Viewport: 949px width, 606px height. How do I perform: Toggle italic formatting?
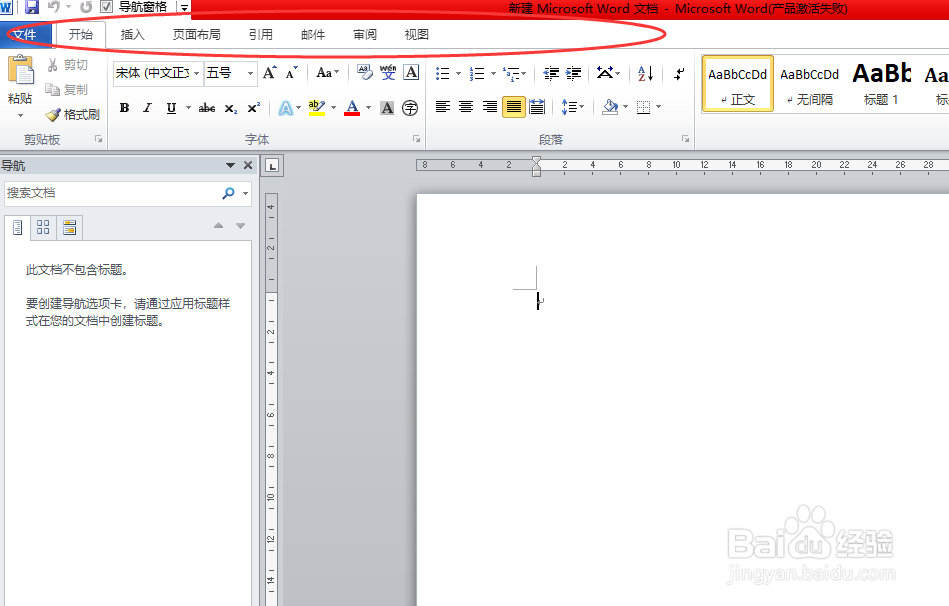tap(147, 108)
